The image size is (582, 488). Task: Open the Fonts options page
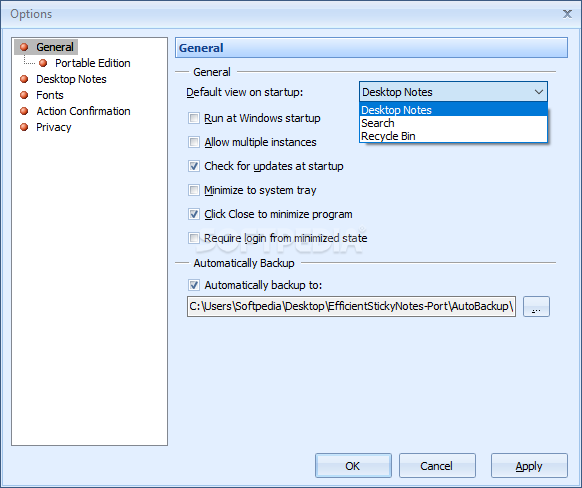coord(50,95)
